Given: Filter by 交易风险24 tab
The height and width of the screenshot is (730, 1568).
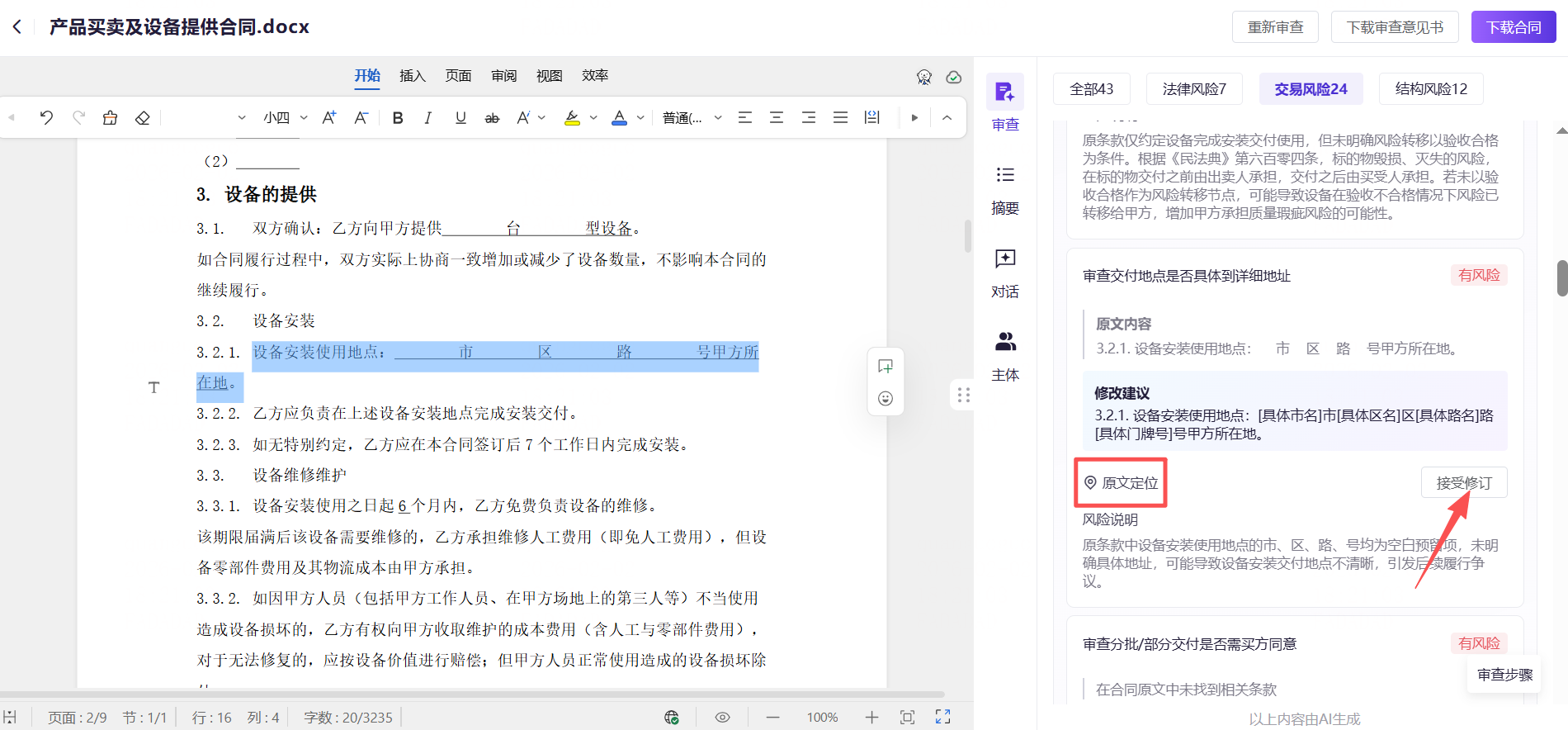Looking at the screenshot, I should point(1311,89).
